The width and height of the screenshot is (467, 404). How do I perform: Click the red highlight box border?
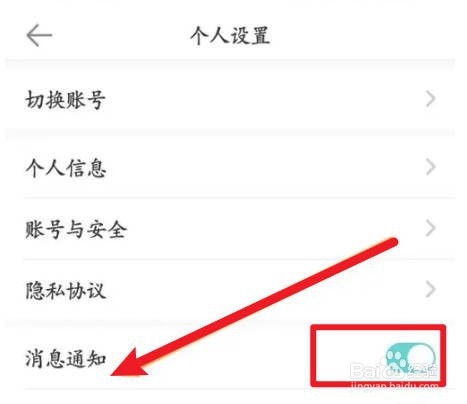point(378,327)
